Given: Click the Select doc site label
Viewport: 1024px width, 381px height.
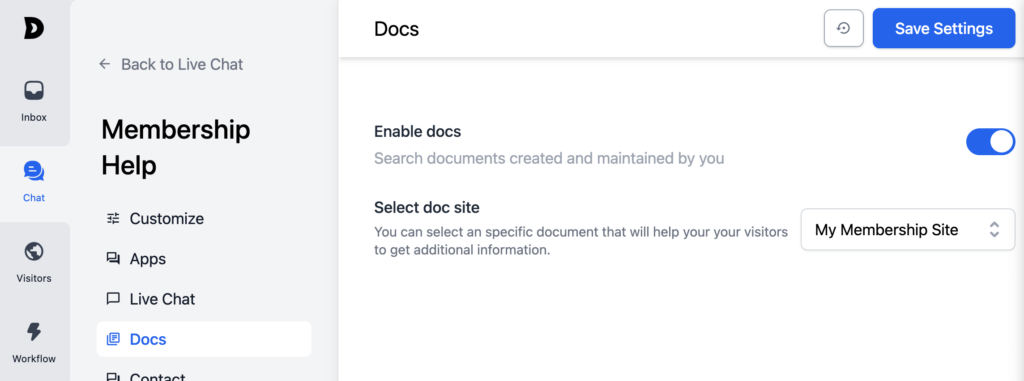Looking at the screenshot, I should pyautogui.click(x=426, y=208).
